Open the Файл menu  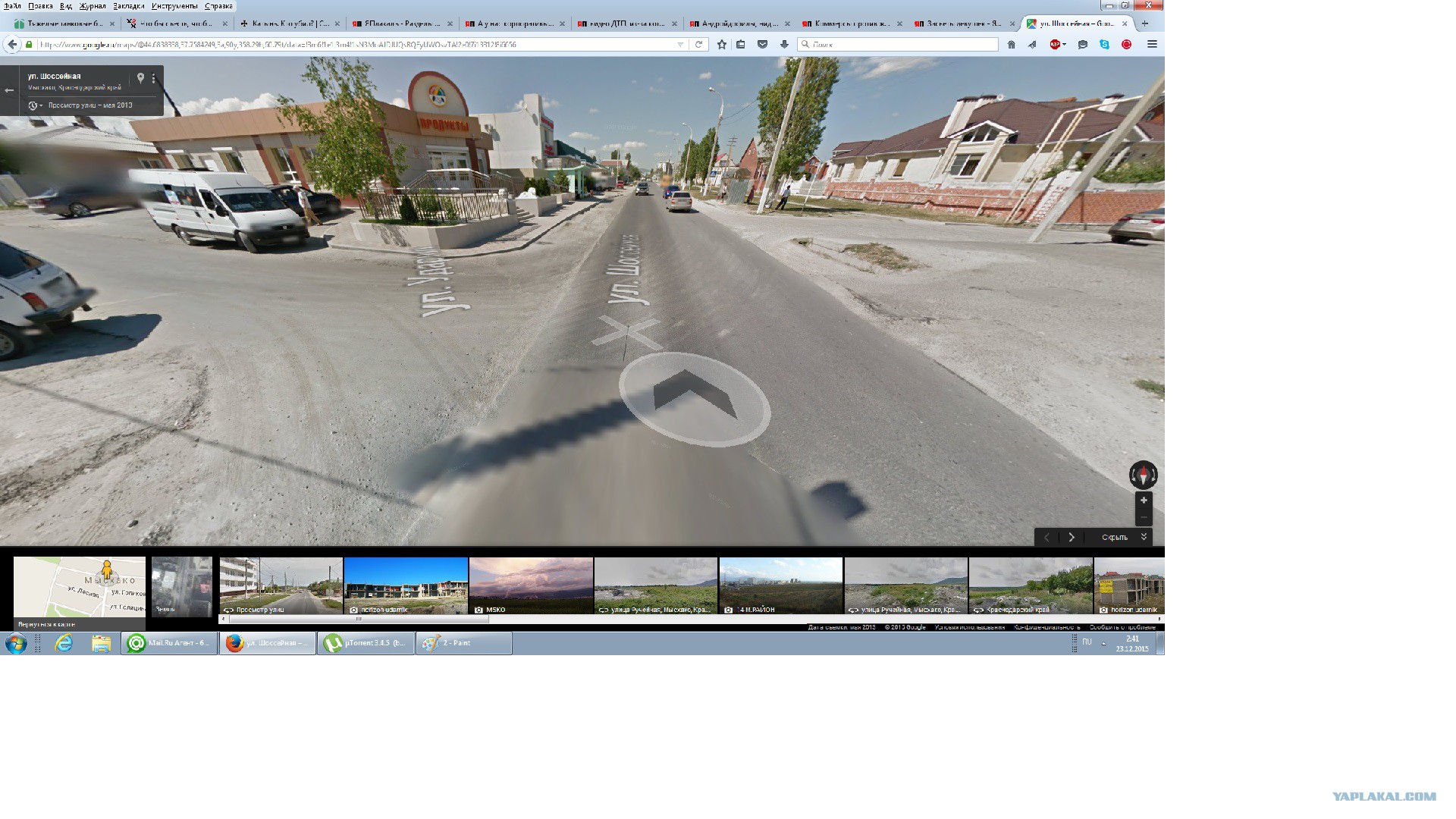coord(13,6)
